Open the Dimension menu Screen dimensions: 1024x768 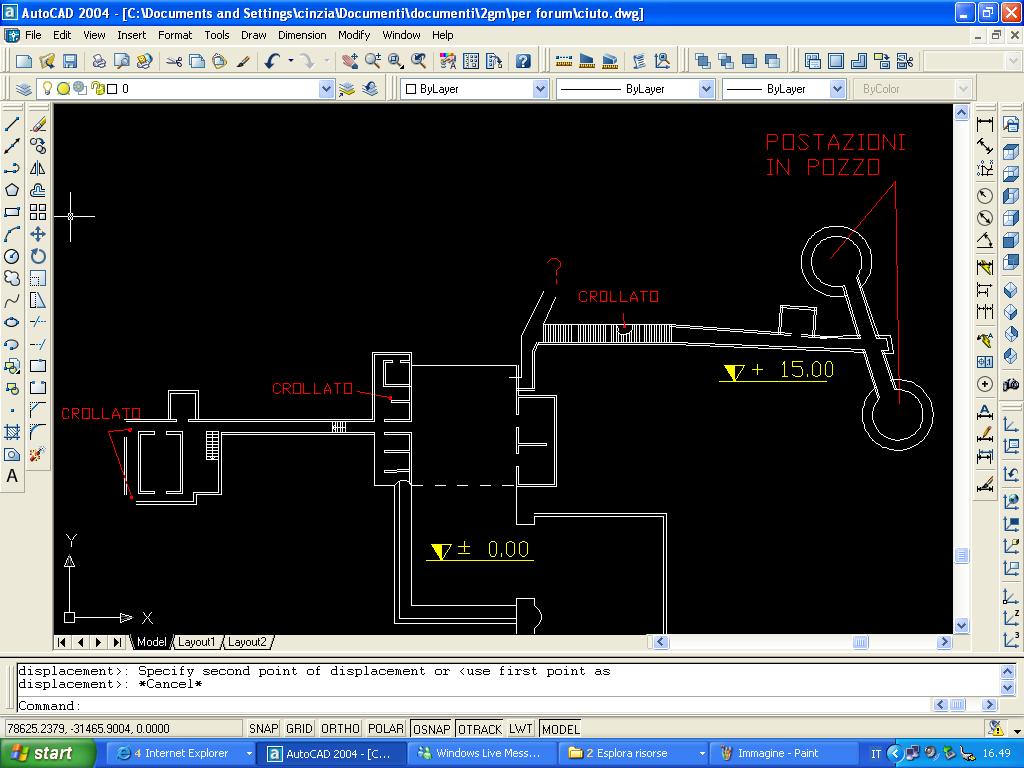[302, 35]
